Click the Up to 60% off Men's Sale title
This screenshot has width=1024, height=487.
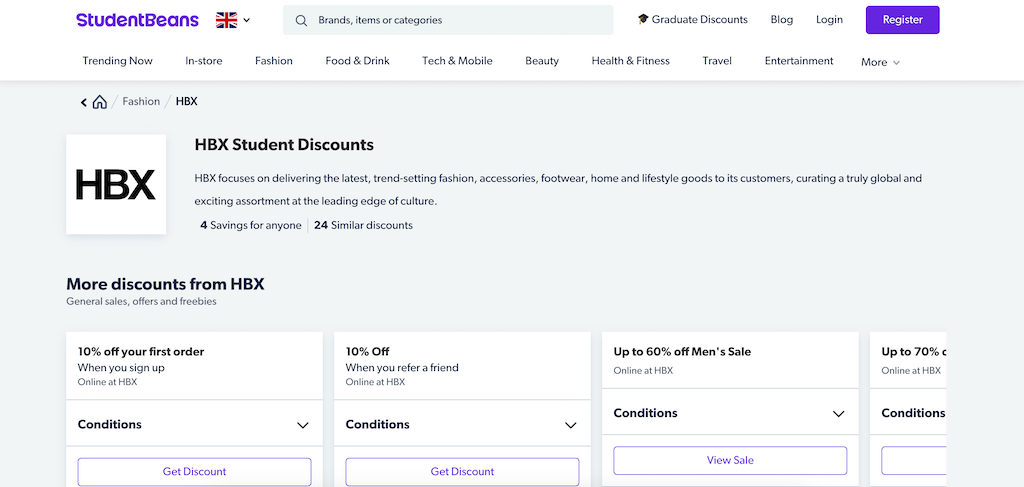[682, 351]
